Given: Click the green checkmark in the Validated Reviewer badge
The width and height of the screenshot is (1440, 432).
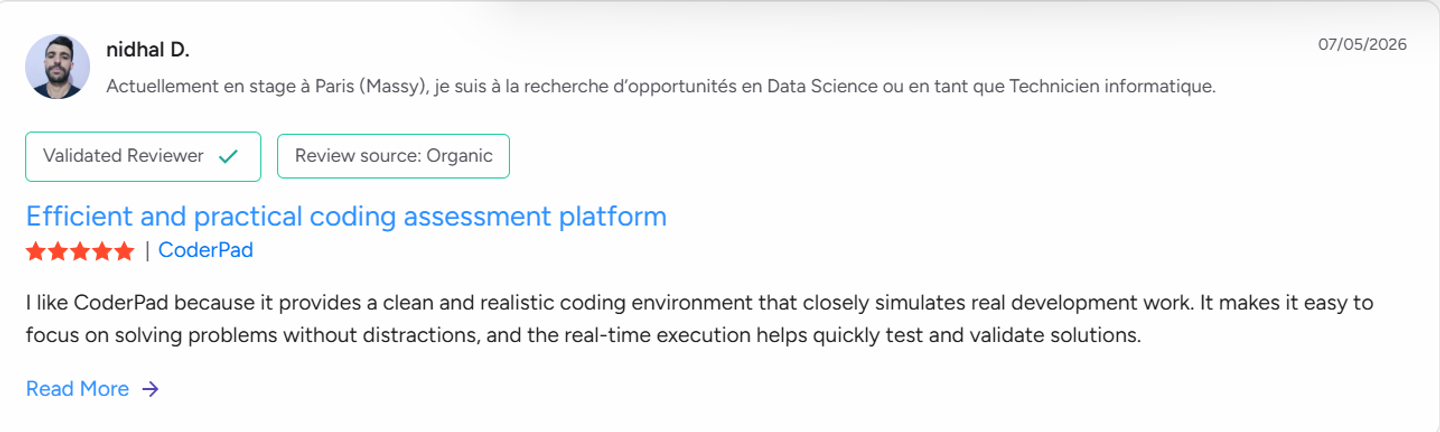Looking at the screenshot, I should click(228, 156).
